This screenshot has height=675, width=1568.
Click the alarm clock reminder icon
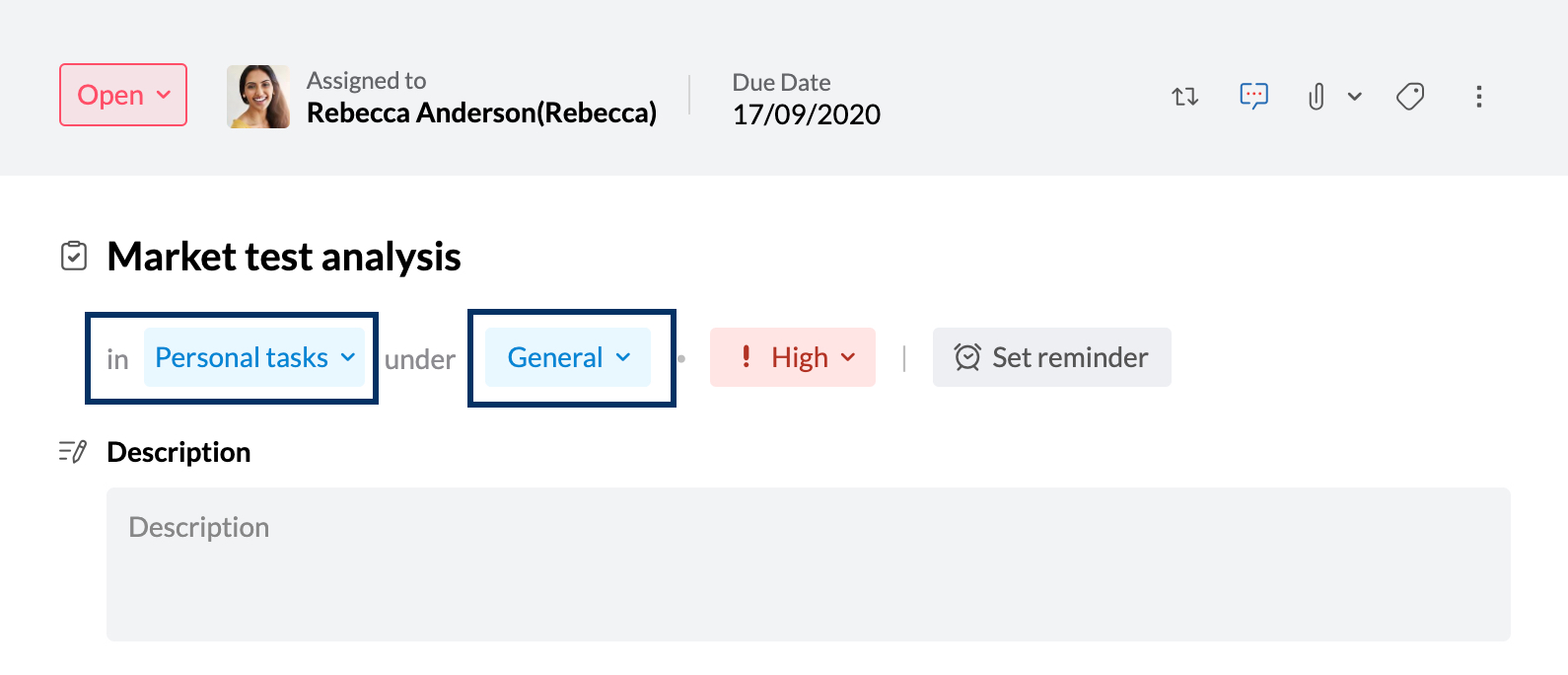tap(967, 357)
